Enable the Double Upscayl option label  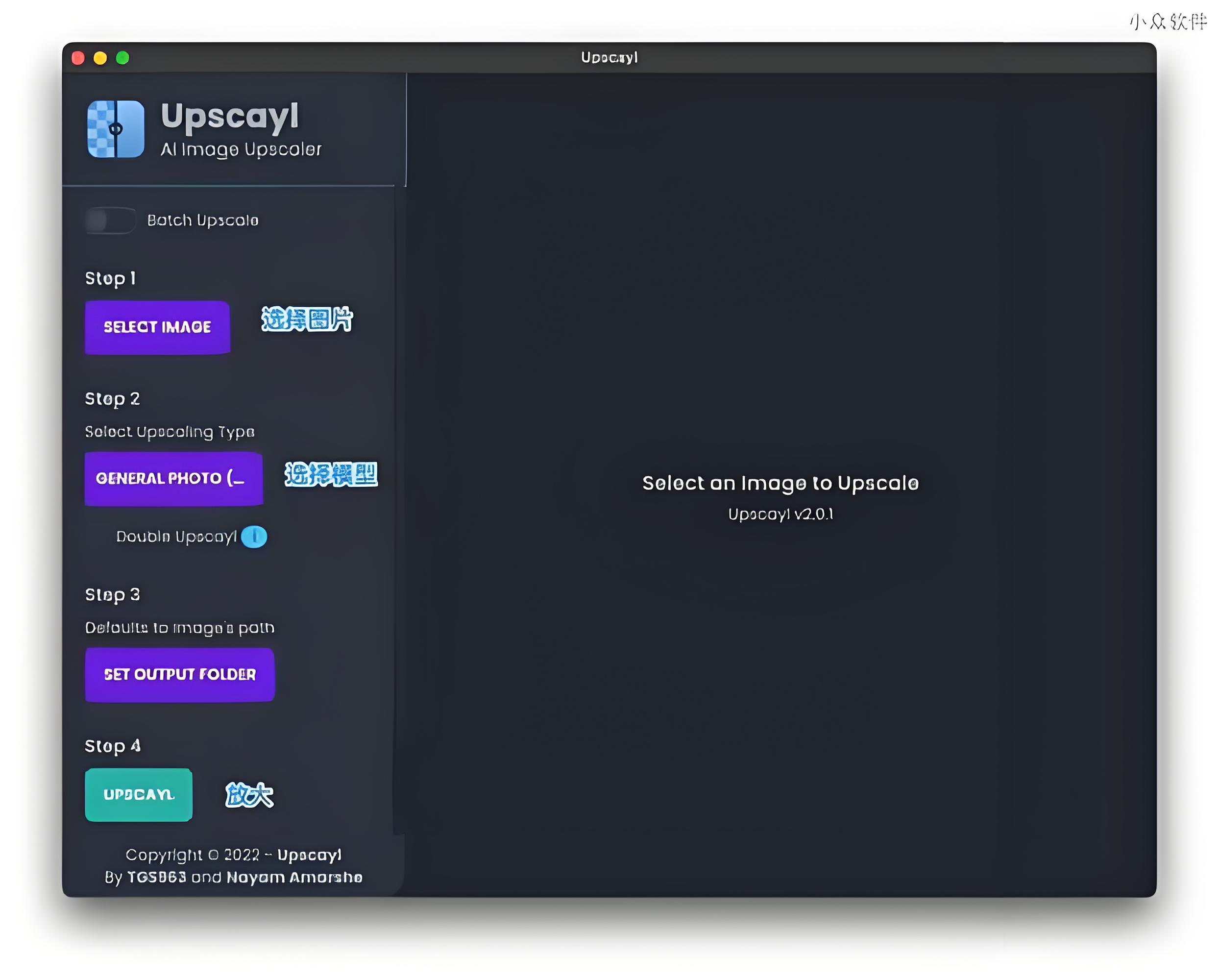point(176,537)
